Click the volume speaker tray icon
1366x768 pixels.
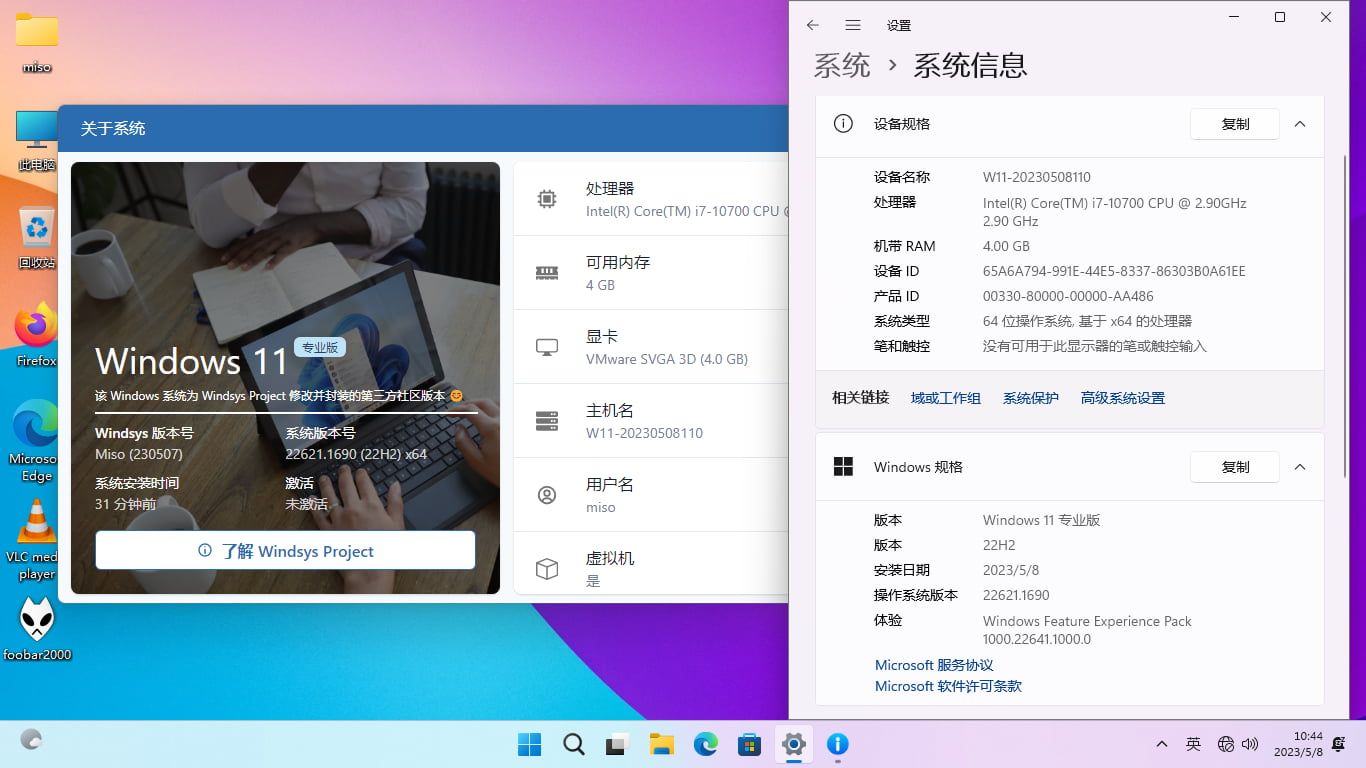pyautogui.click(x=1250, y=744)
